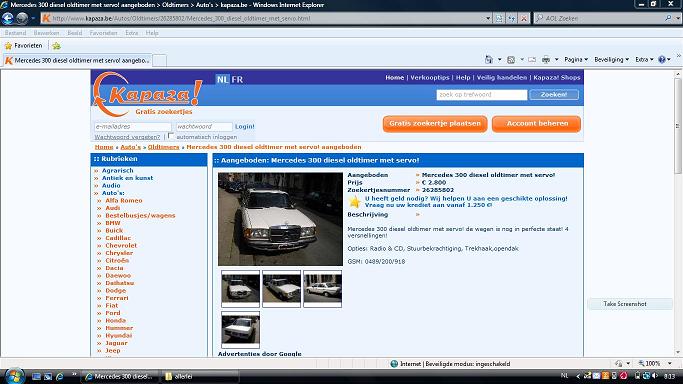
Task: Open the compatibility view icon in address bar
Action: click(499, 18)
